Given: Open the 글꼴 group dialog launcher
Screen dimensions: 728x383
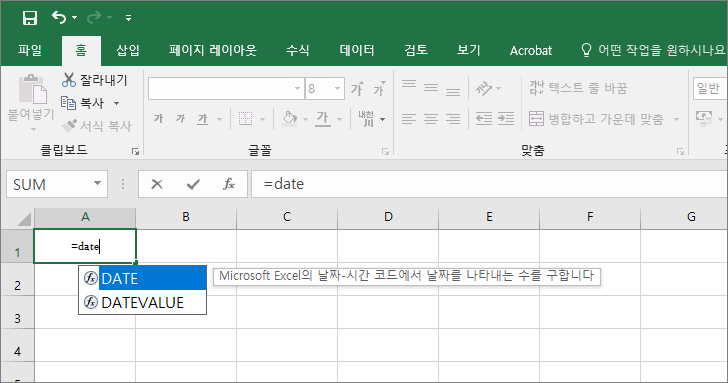Looking at the screenshot, I should (385, 151).
